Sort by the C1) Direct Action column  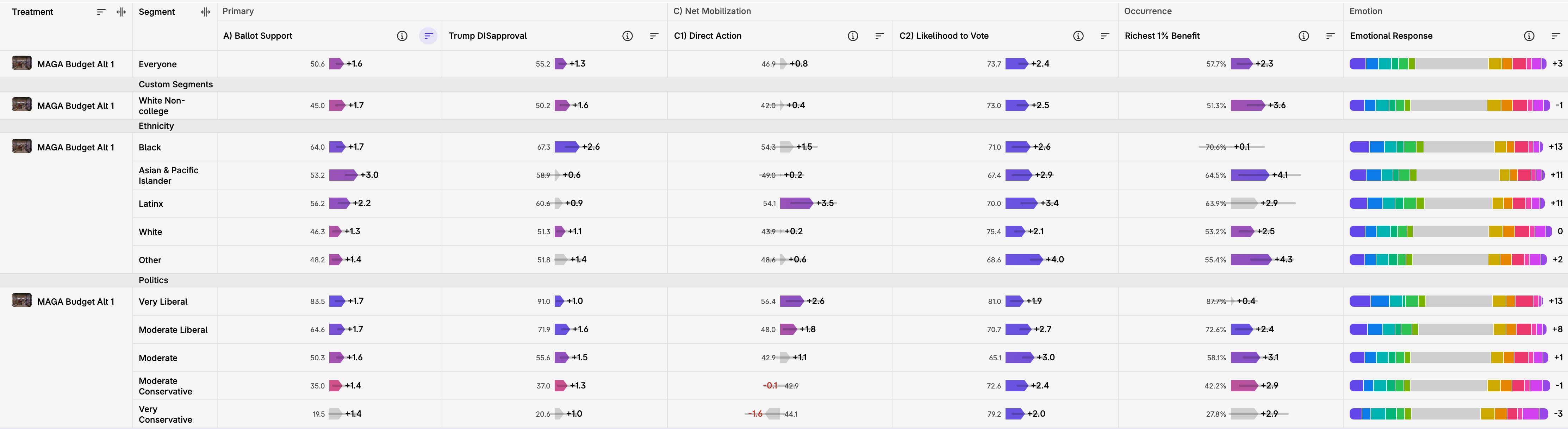pyautogui.click(x=879, y=36)
